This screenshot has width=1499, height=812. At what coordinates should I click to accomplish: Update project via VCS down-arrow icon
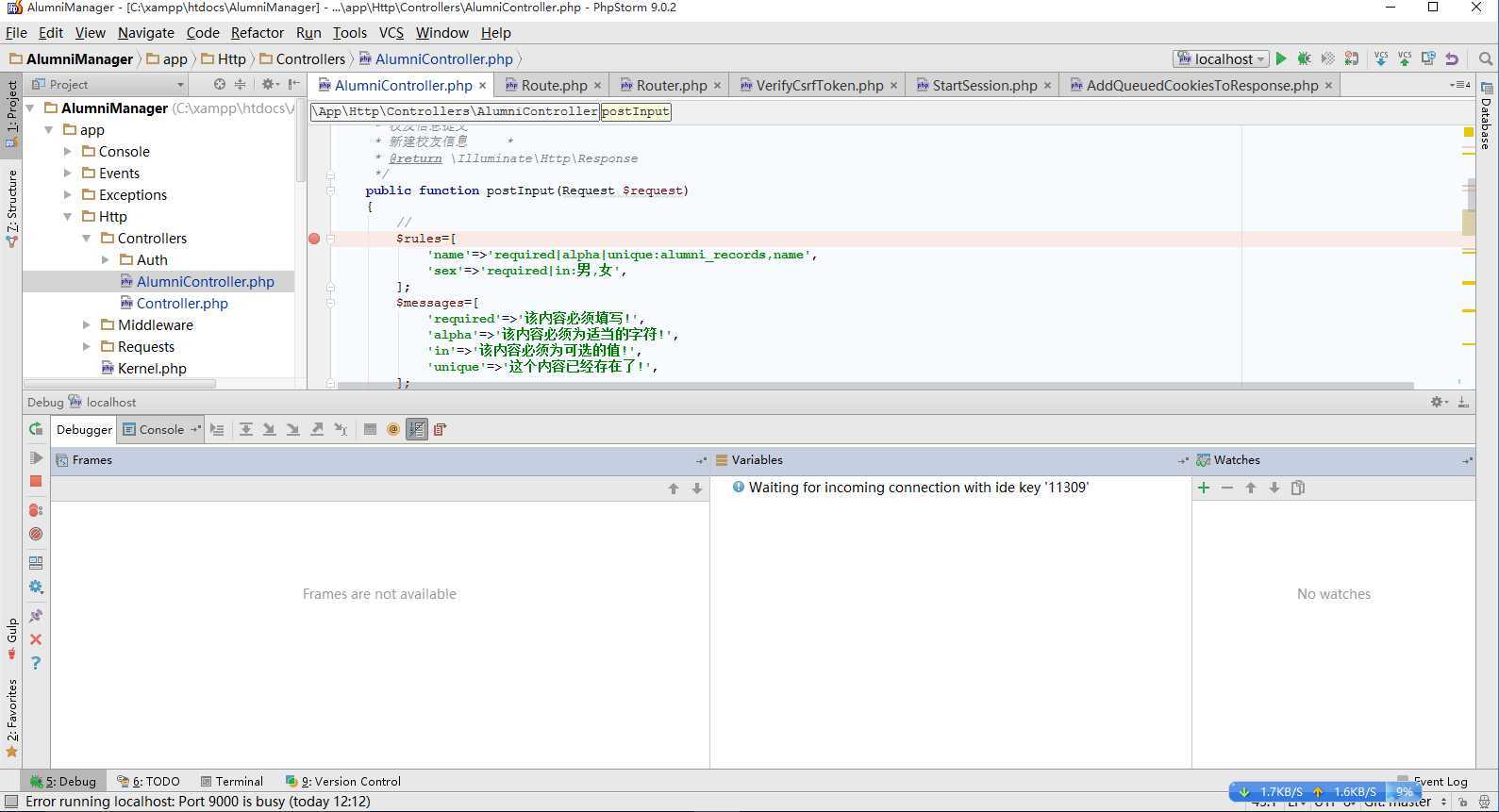1381,58
